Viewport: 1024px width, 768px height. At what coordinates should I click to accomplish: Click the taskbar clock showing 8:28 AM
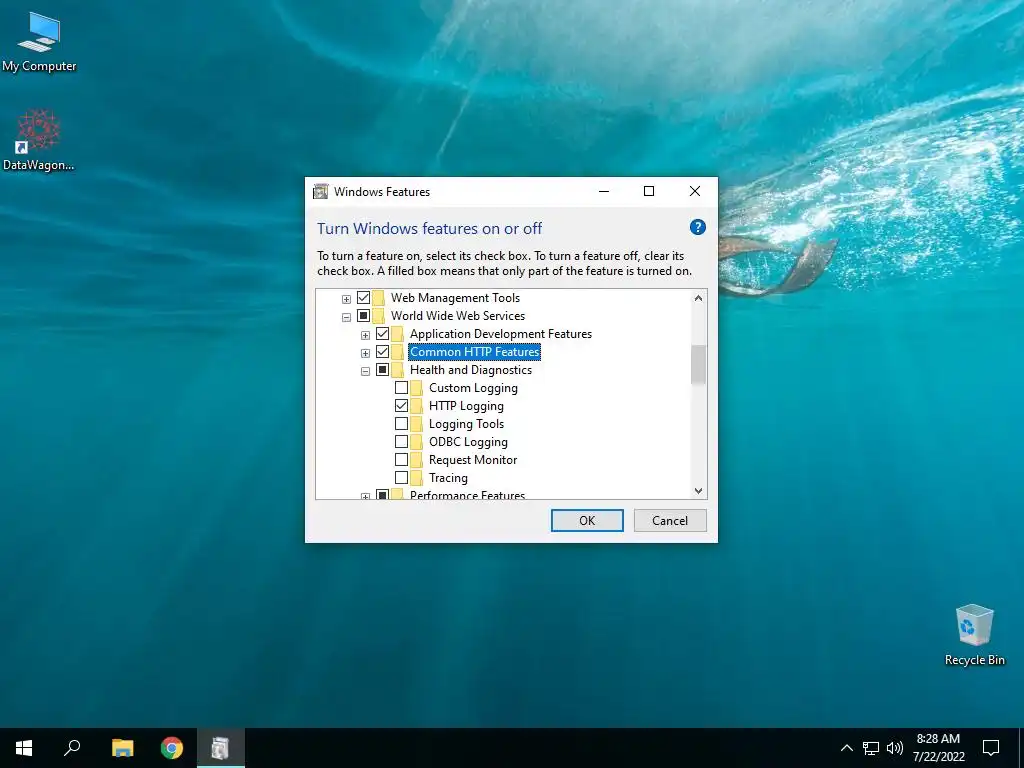pos(938,748)
